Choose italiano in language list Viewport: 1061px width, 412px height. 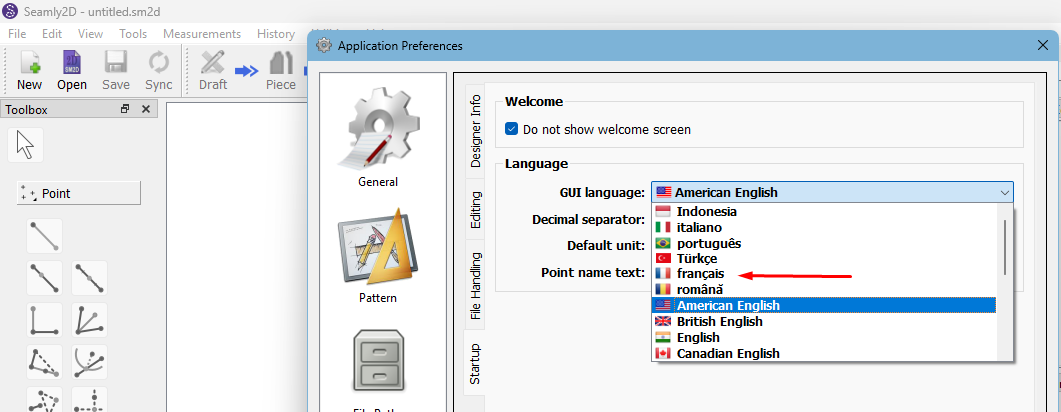point(823,227)
